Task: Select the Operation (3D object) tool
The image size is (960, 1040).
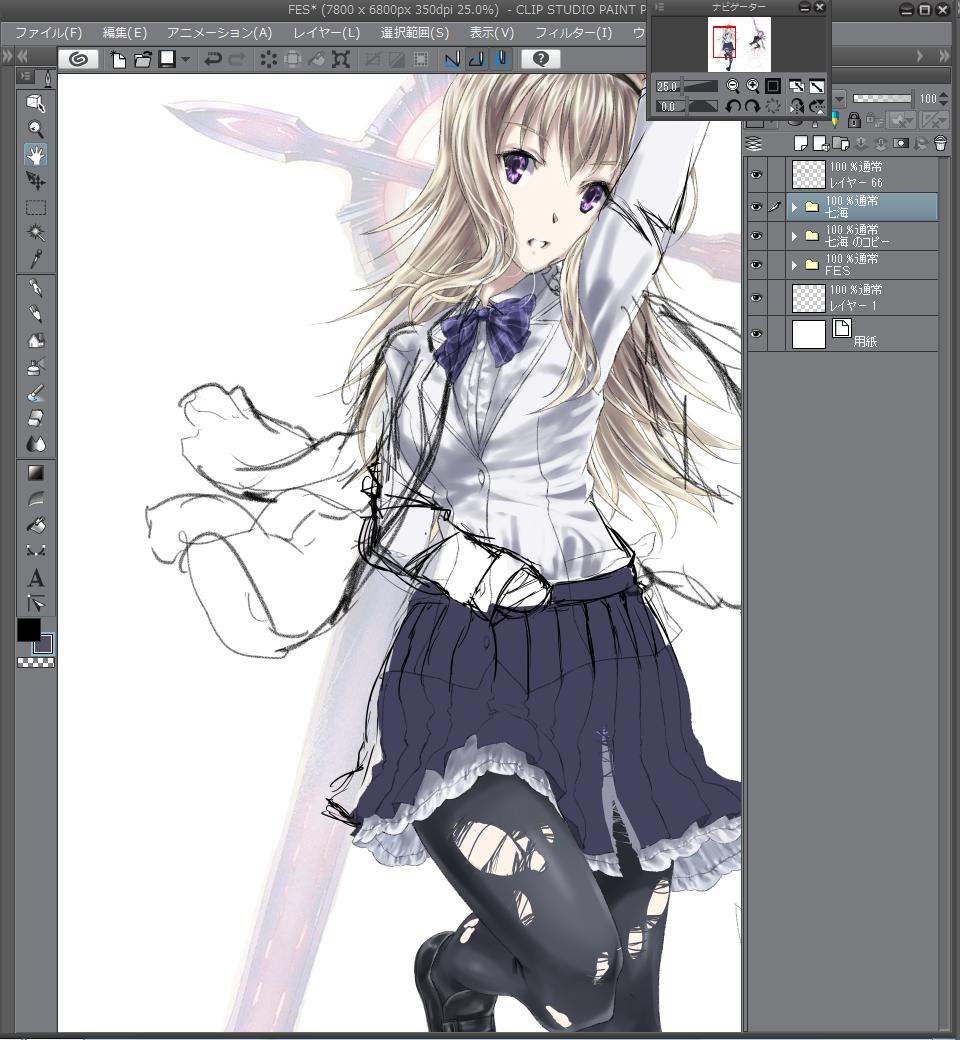Action: 36,103
